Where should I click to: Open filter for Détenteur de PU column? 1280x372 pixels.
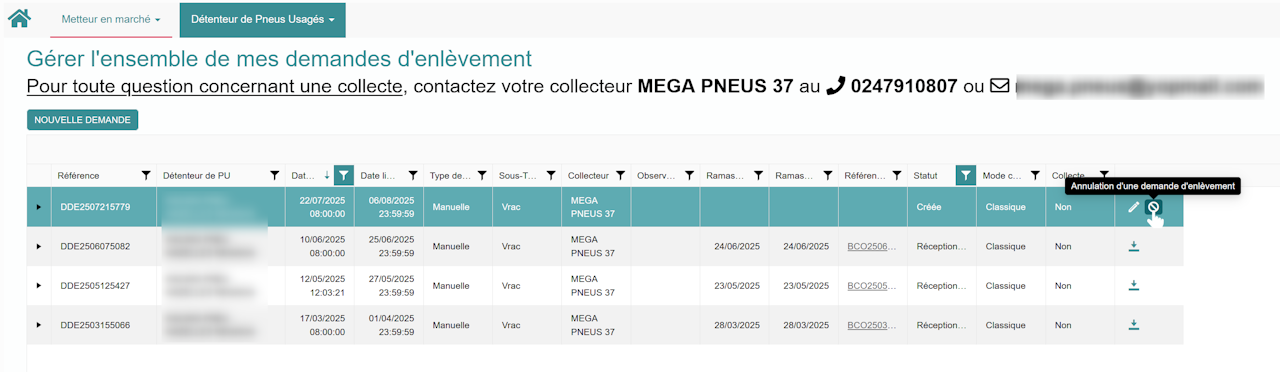click(275, 175)
